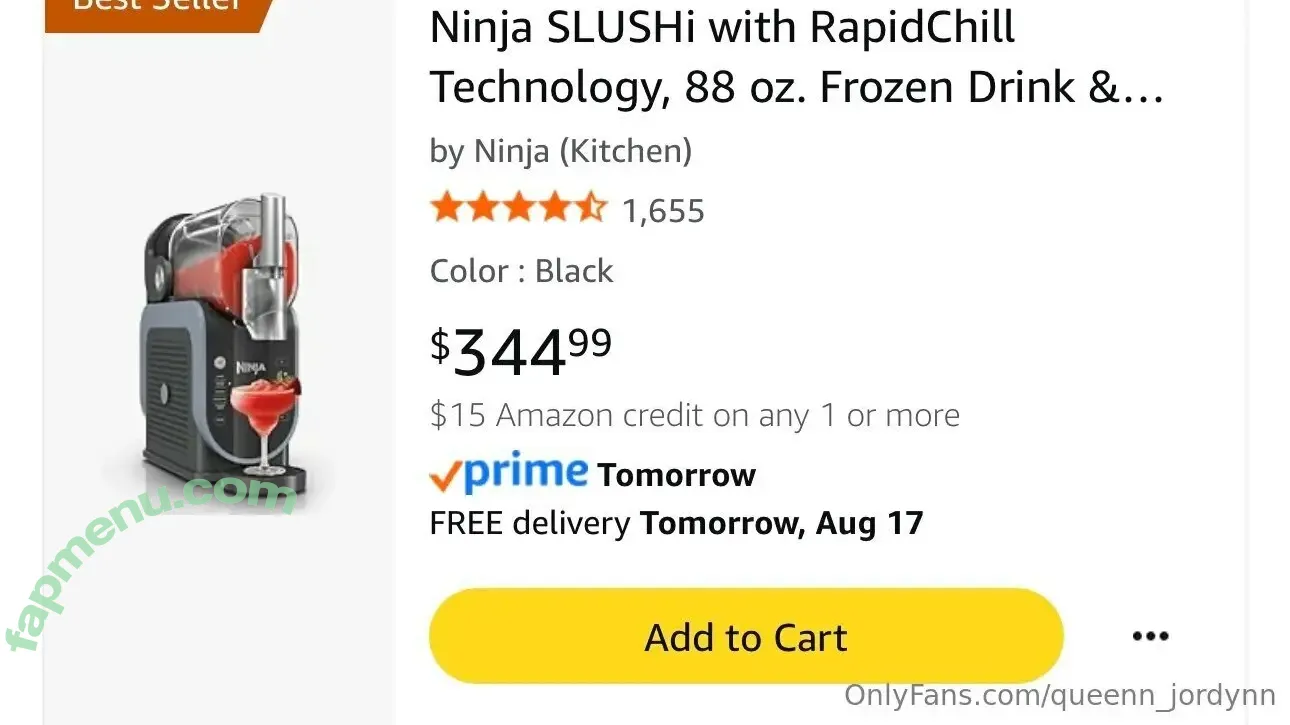Click the orange Best Seller badge
Image resolution: width=1290 pixels, height=725 pixels.
click(x=160, y=8)
